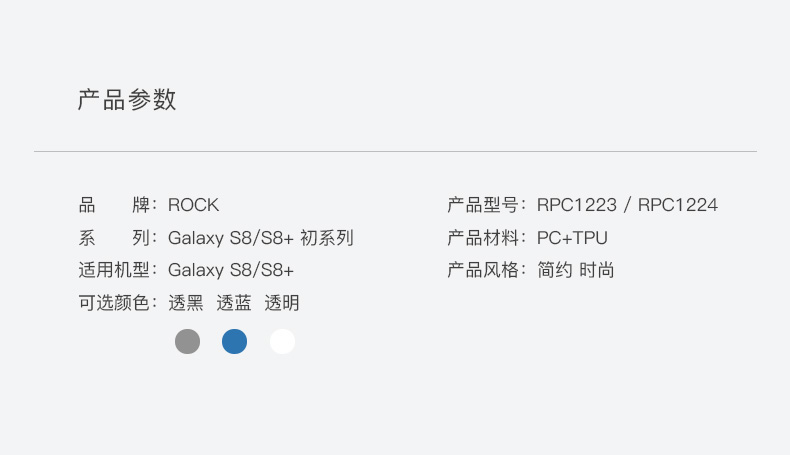This screenshot has height=455, width=790.
Task: Select the blue color swatch
Action: [x=234, y=342]
